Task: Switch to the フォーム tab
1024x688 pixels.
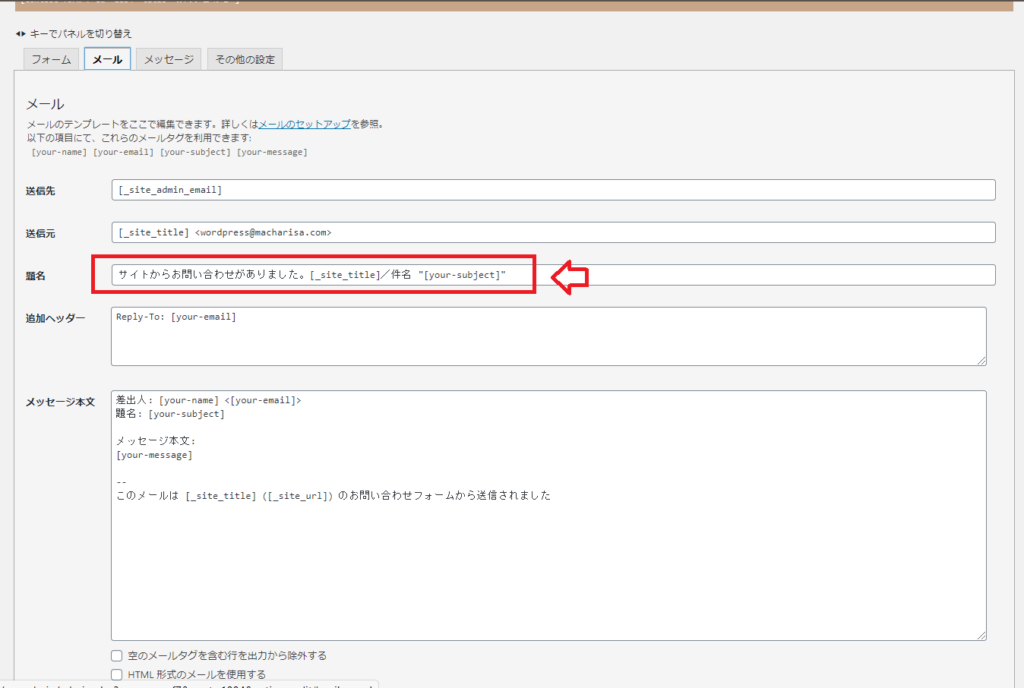Action: click(51, 59)
